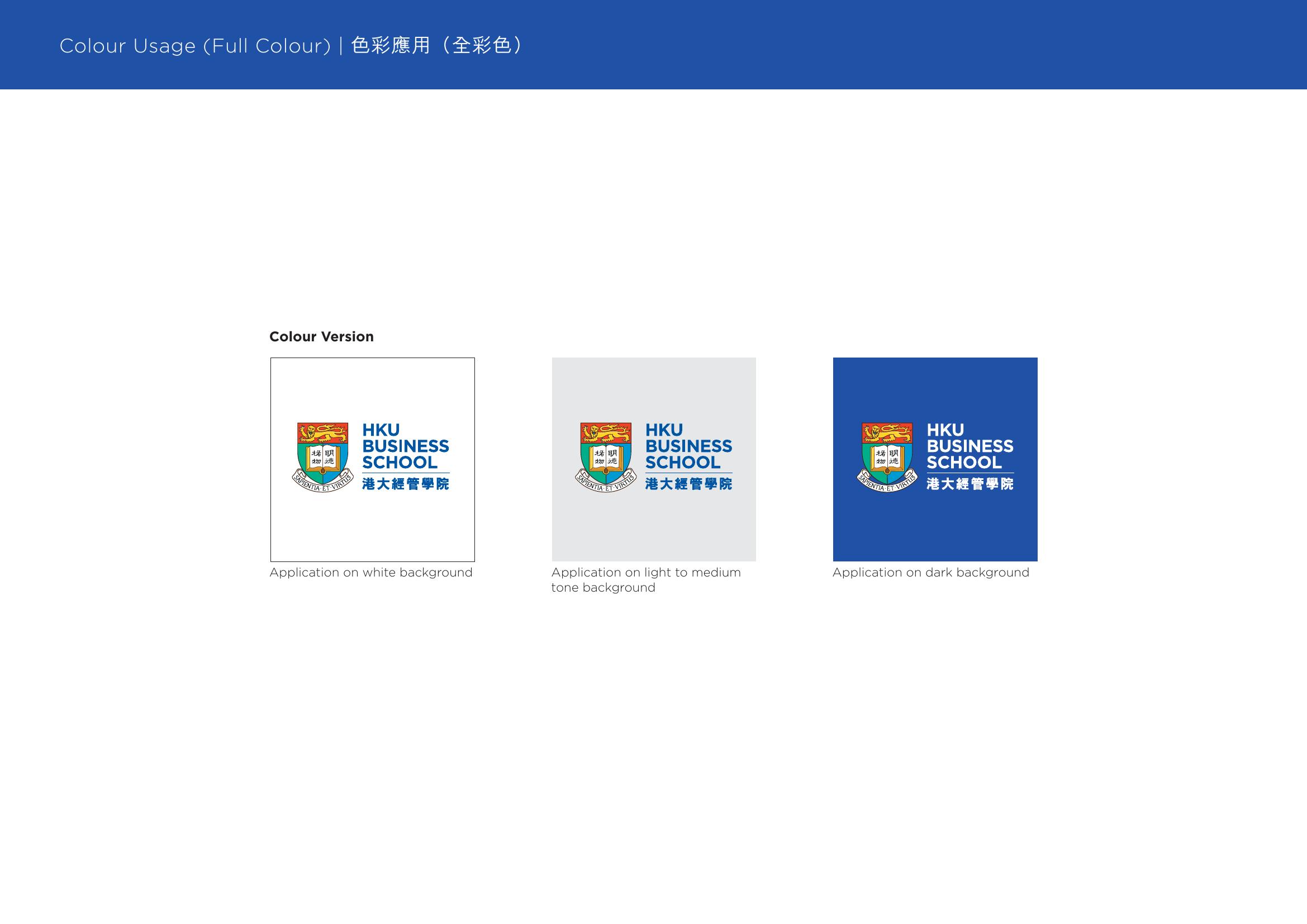Screen dimensions: 1307x924
Task: Click '港大經管學院' in the grey background sample
Action: click(x=688, y=484)
